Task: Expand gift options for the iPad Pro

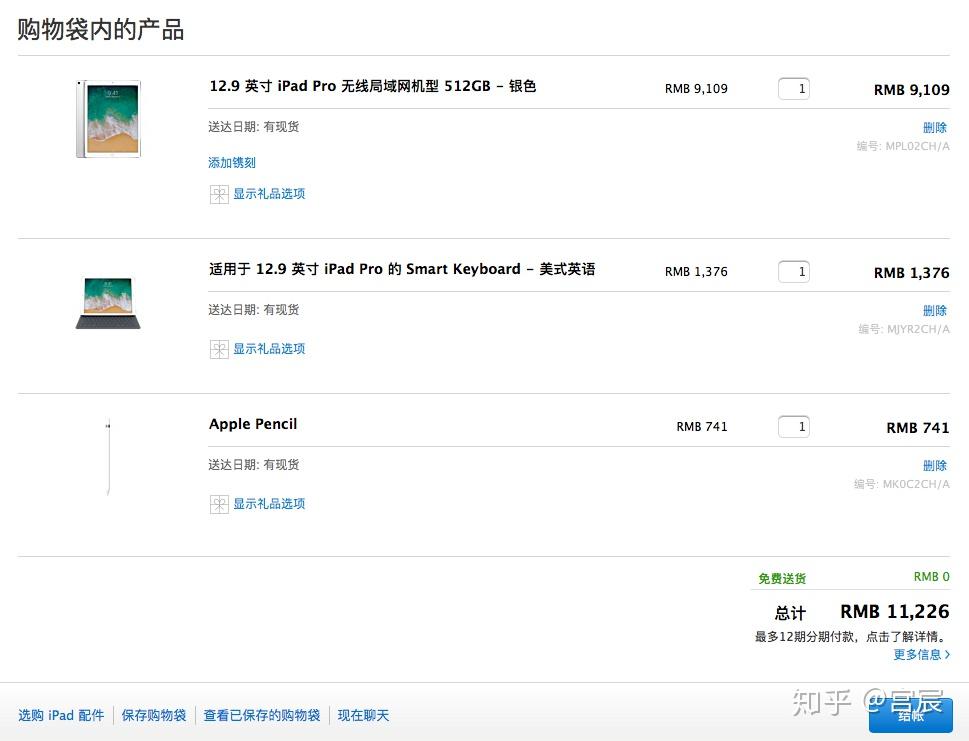Action: point(268,194)
